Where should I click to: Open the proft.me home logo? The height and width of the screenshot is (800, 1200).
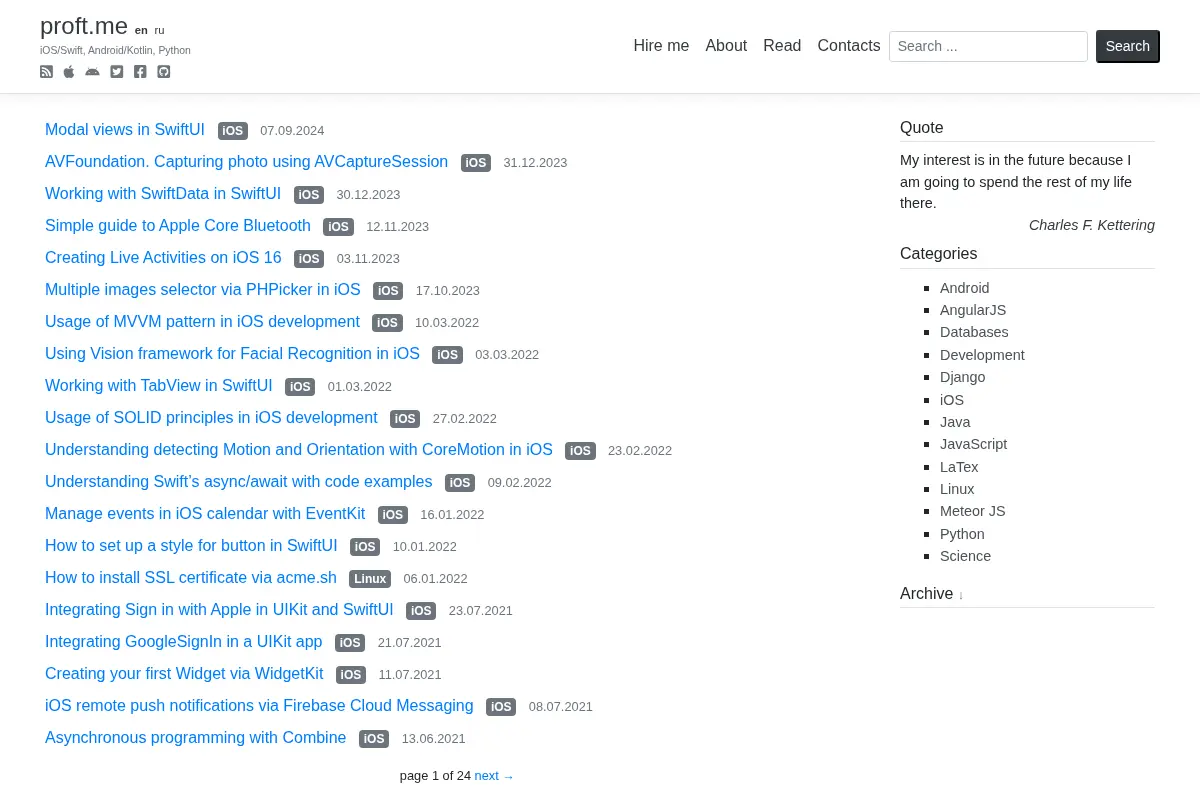pyautogui.click(x=84, y=26)
